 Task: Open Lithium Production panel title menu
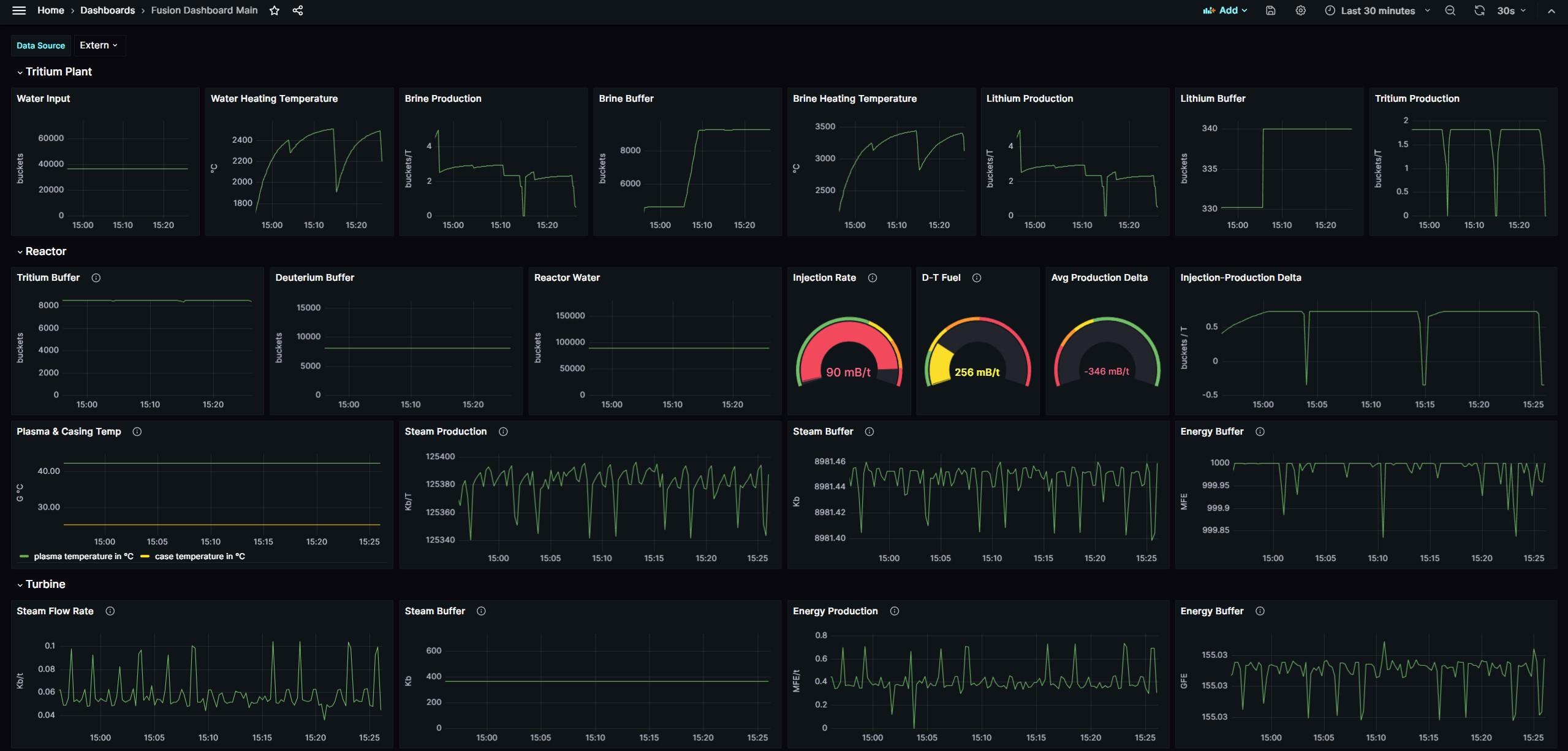(1029, 99)
